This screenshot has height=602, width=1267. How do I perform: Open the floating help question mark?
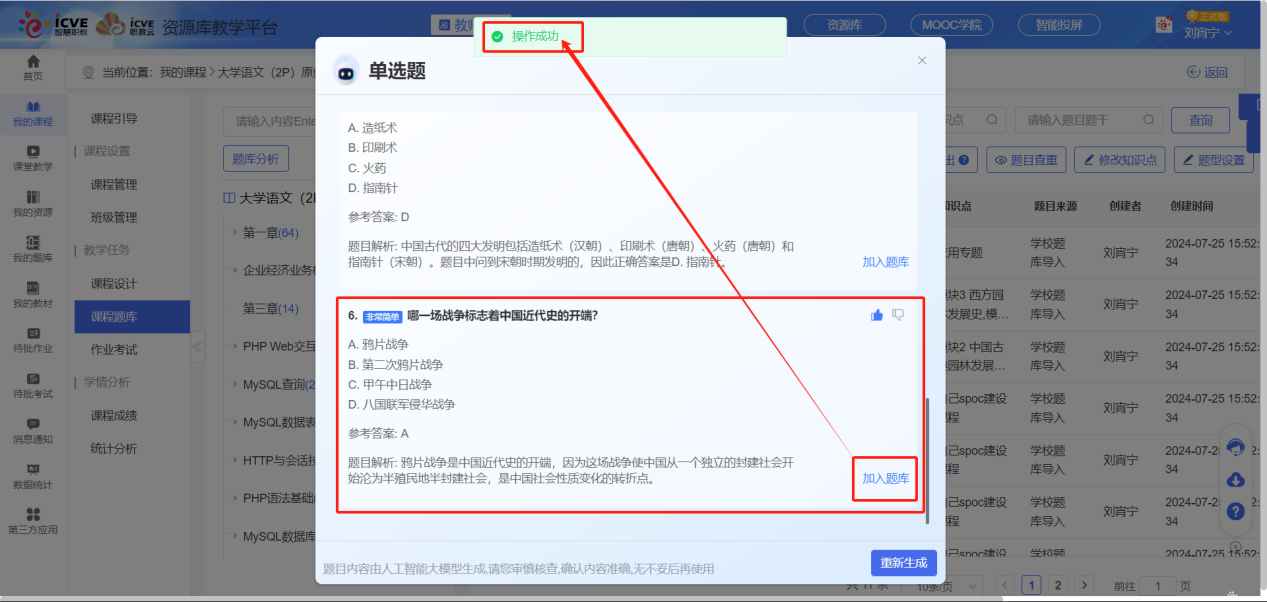[x=1236, y=512]
